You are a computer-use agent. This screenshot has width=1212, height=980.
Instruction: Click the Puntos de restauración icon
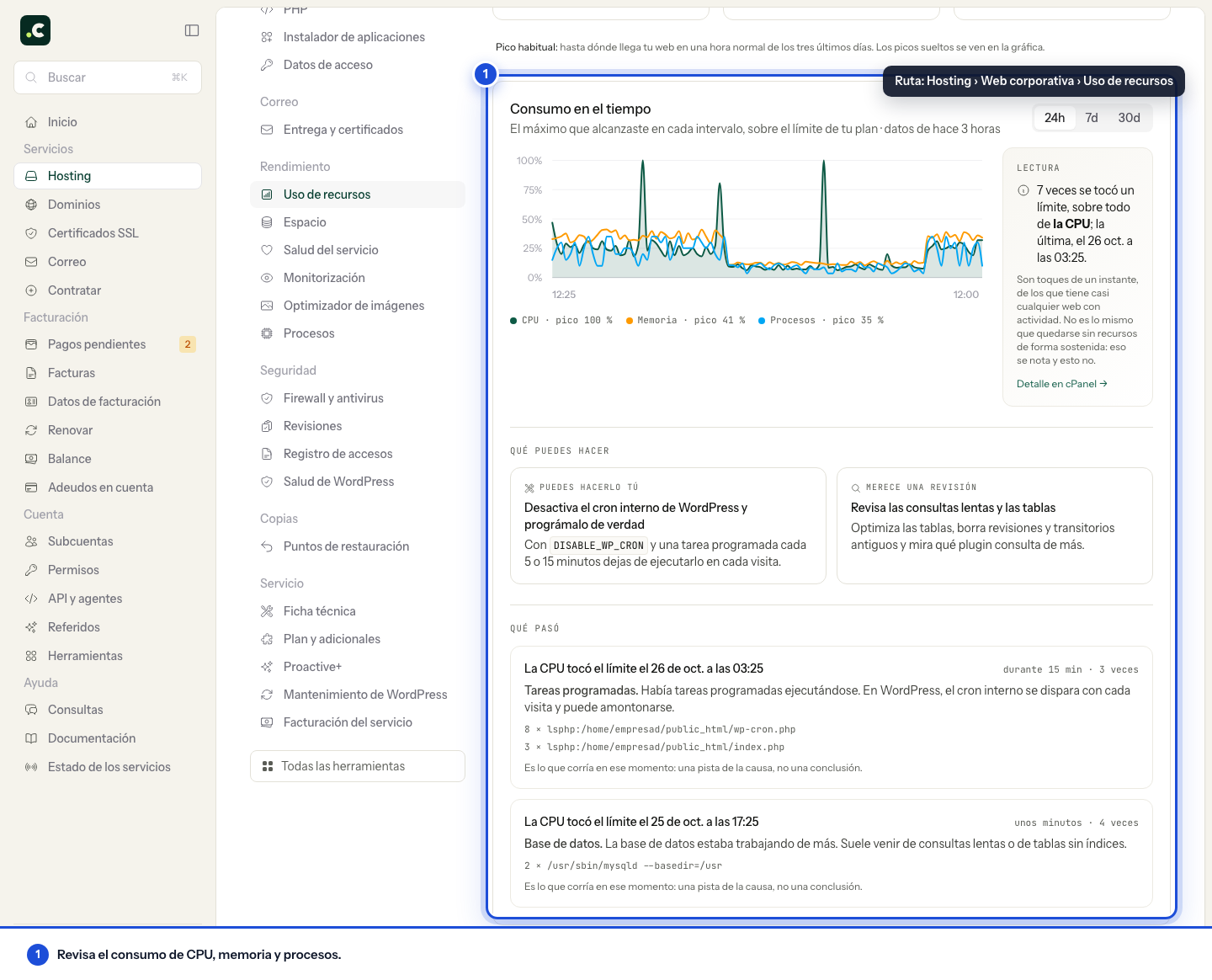point(267,546)
